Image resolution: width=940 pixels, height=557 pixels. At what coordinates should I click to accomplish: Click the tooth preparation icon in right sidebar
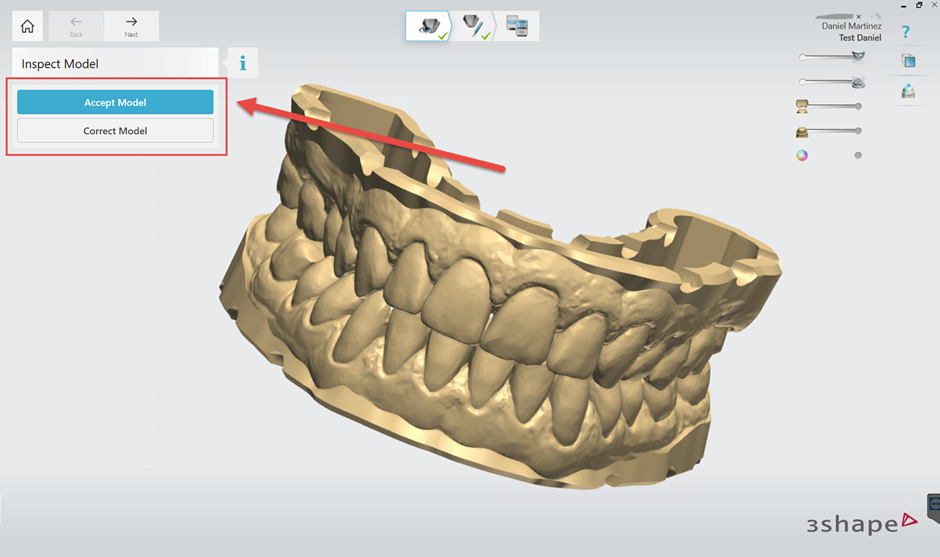click(908, 91)
